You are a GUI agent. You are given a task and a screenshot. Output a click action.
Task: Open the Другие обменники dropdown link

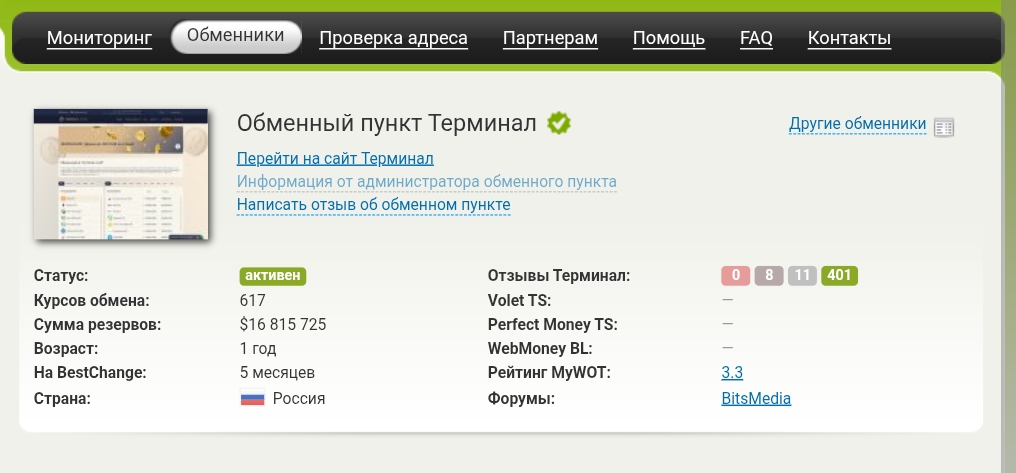pyautogui.click(x=857, y=124)
